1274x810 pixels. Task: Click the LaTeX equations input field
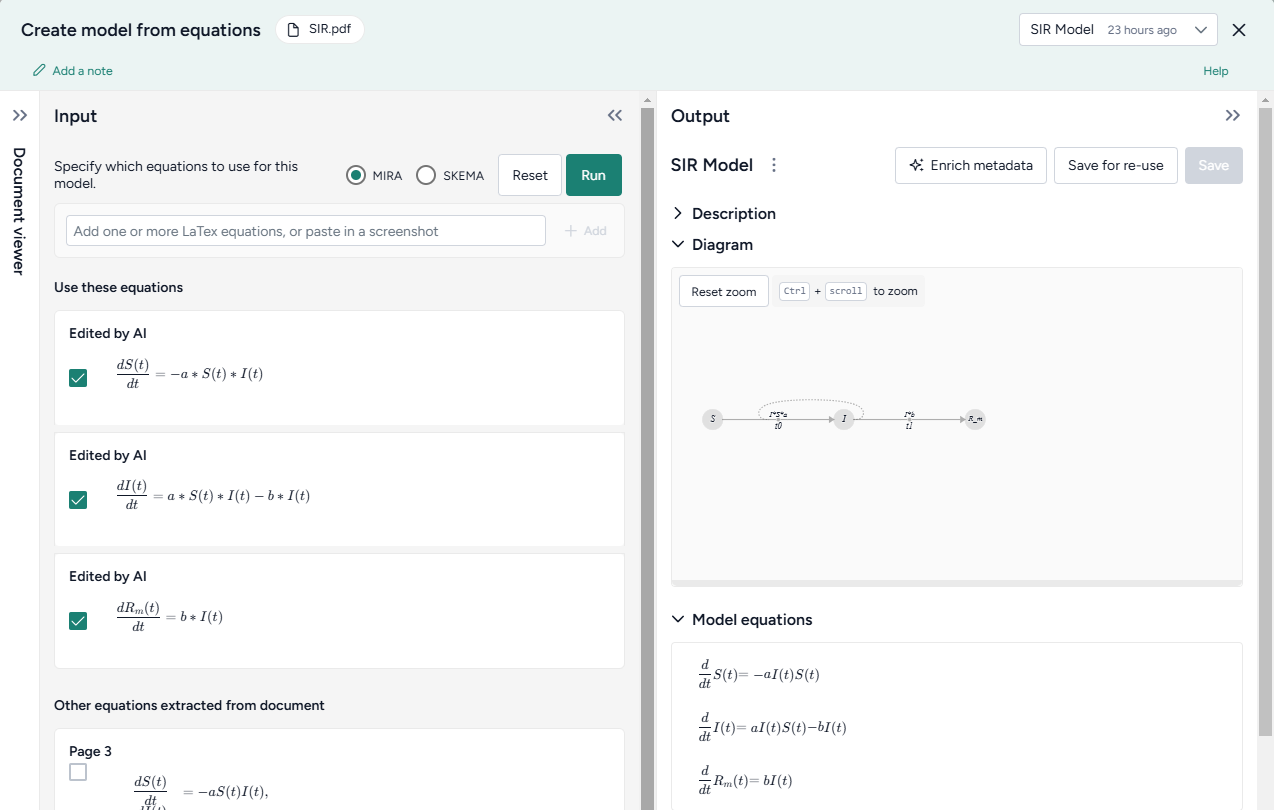coord(306,231)
